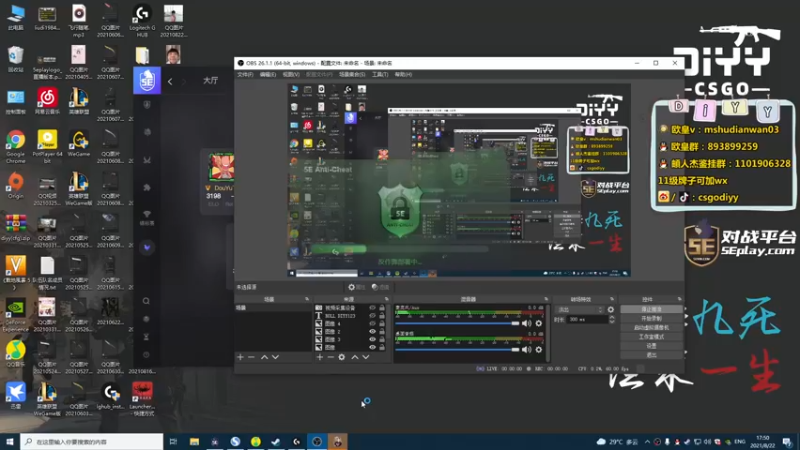
Task: Click Studio Mode button in Controls
Action: coord(652,337)
